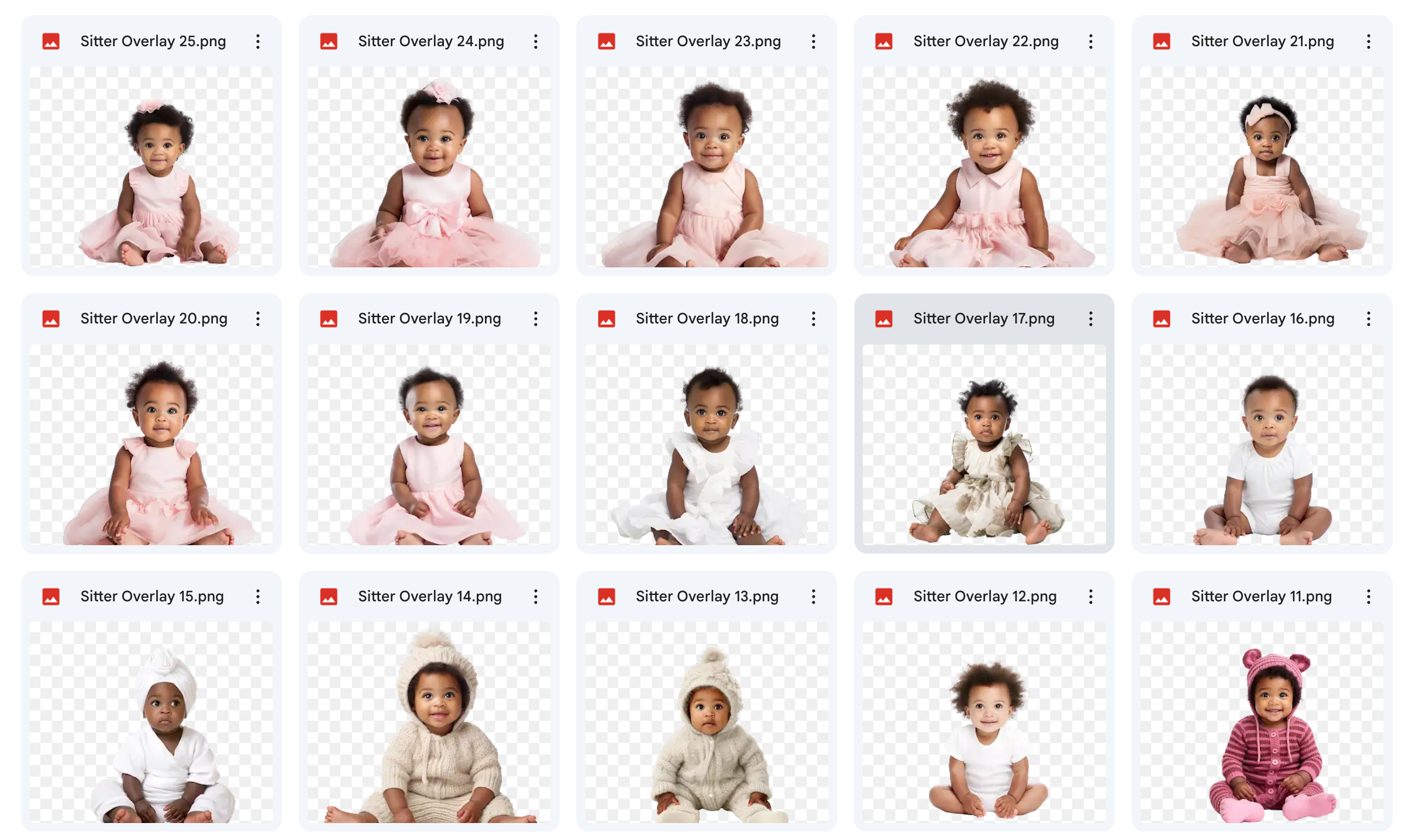Viewport: 1405px width, 840px height.
Task: Click image type icon of Sitter Overlay 15.png
Action: (51, 597)
